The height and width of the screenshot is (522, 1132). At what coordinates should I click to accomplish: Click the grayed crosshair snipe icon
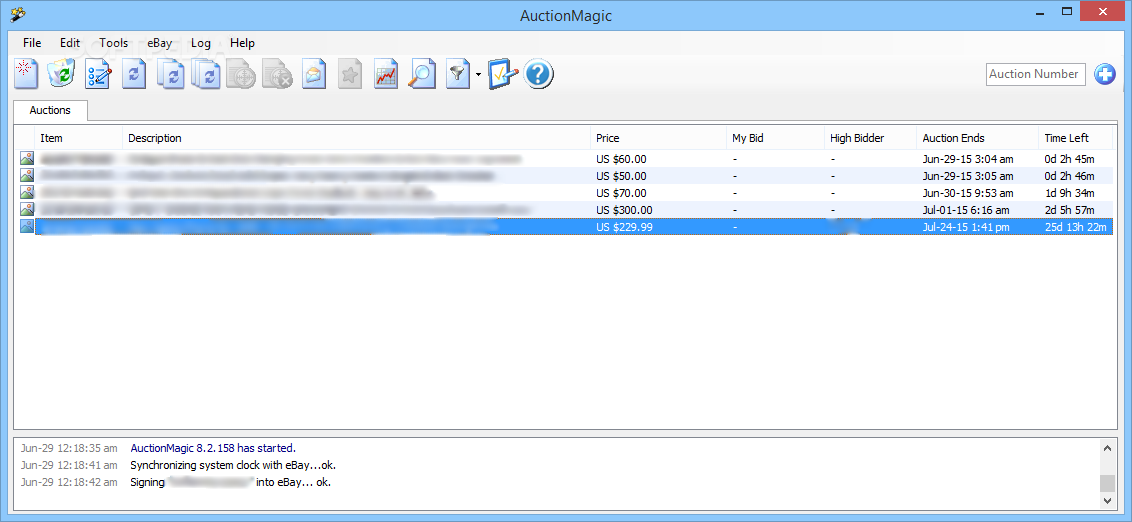(x=242, y=74)
